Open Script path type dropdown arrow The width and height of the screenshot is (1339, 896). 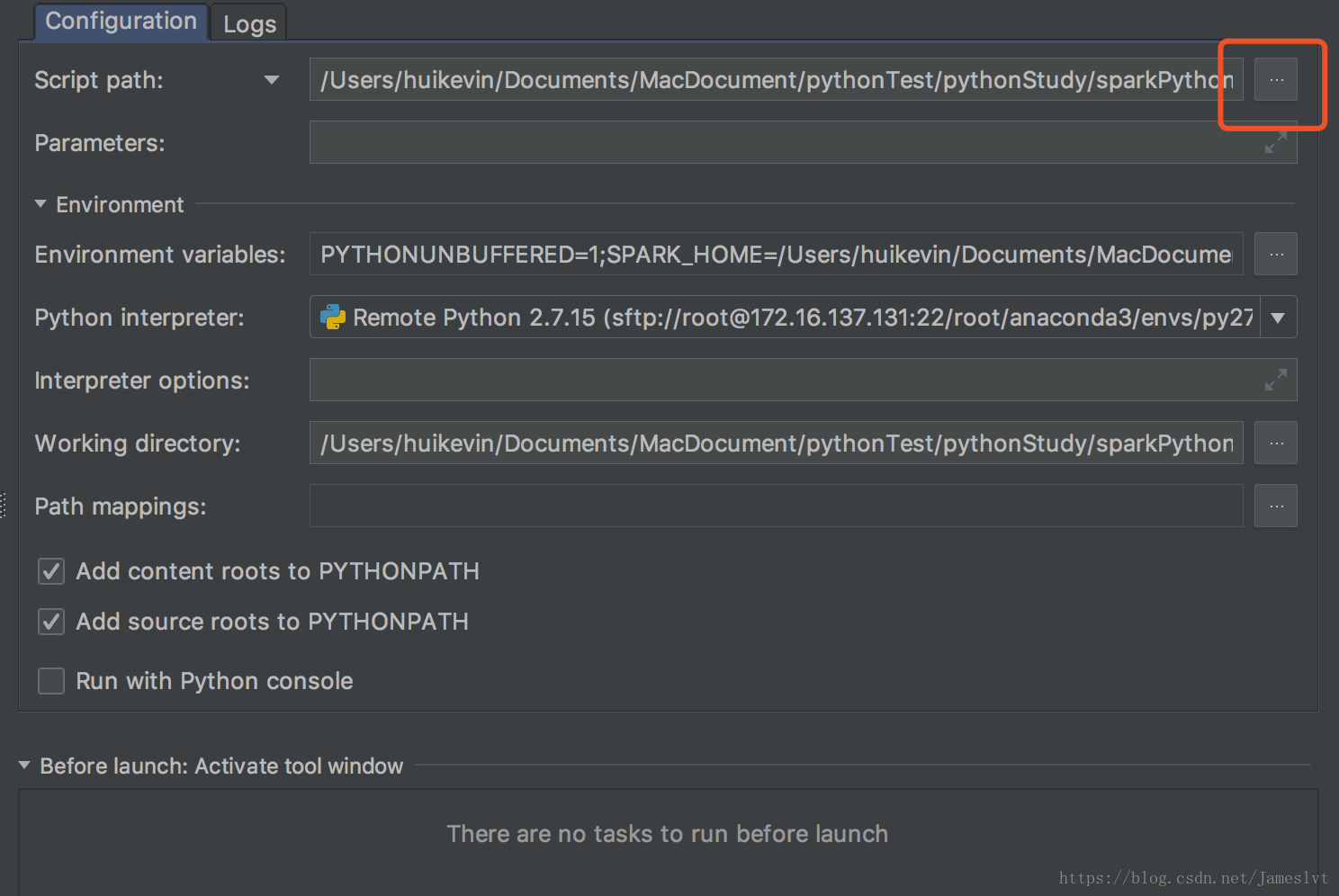[271, 80]
